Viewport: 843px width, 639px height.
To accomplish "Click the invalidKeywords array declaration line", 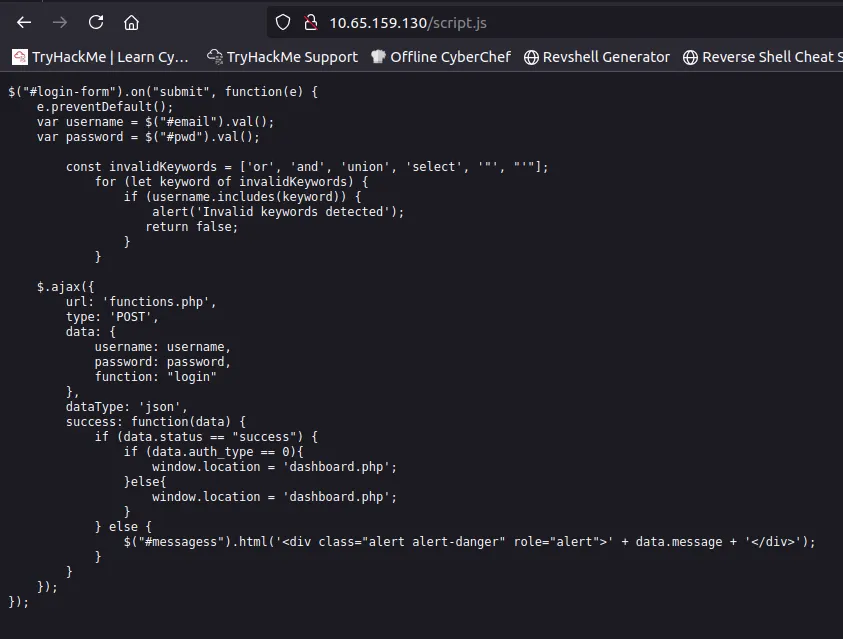I will (307, 167).
